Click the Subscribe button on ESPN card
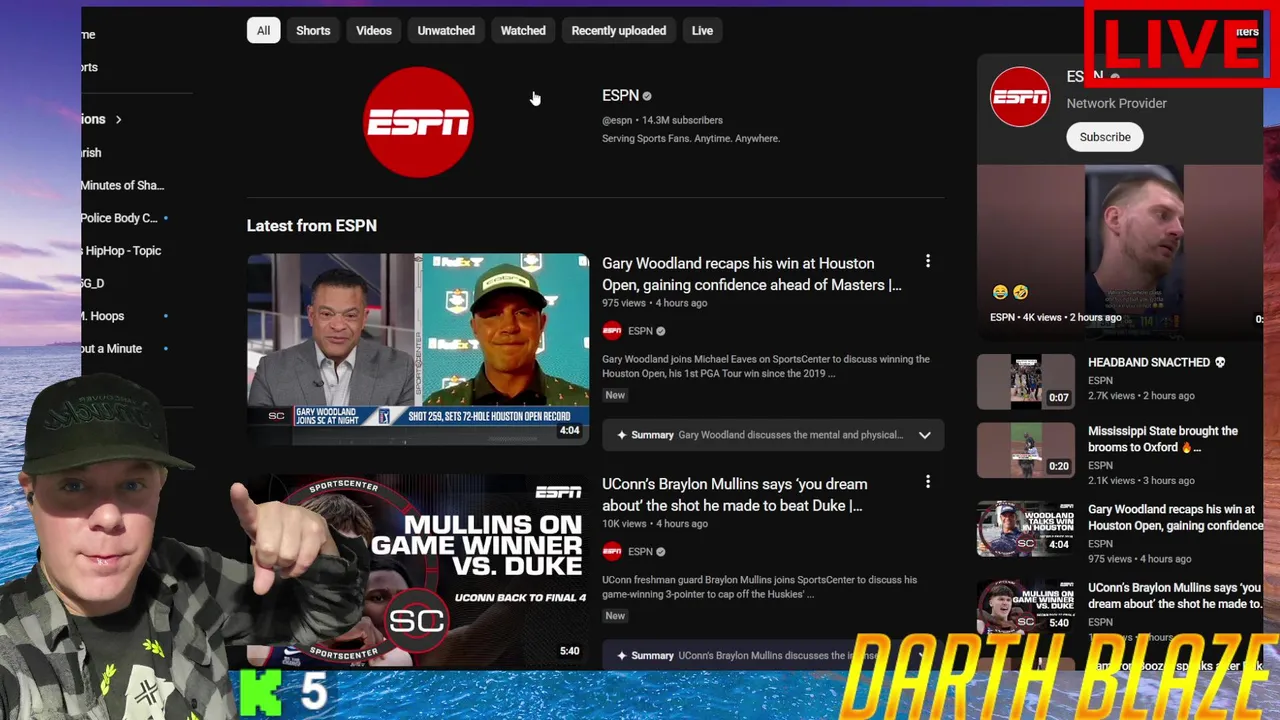This screenshot has height=720, width=1280. point(1105,137)
